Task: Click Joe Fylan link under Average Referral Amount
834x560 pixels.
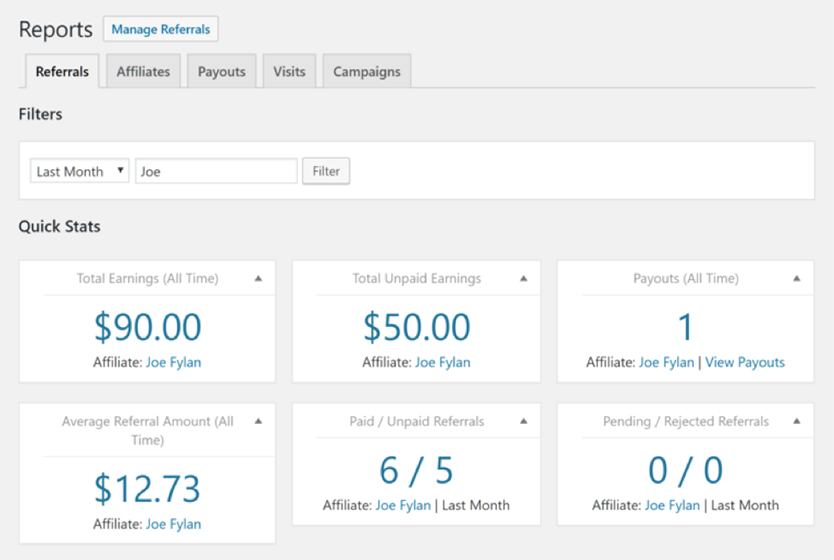Action: tap(173, 524)
